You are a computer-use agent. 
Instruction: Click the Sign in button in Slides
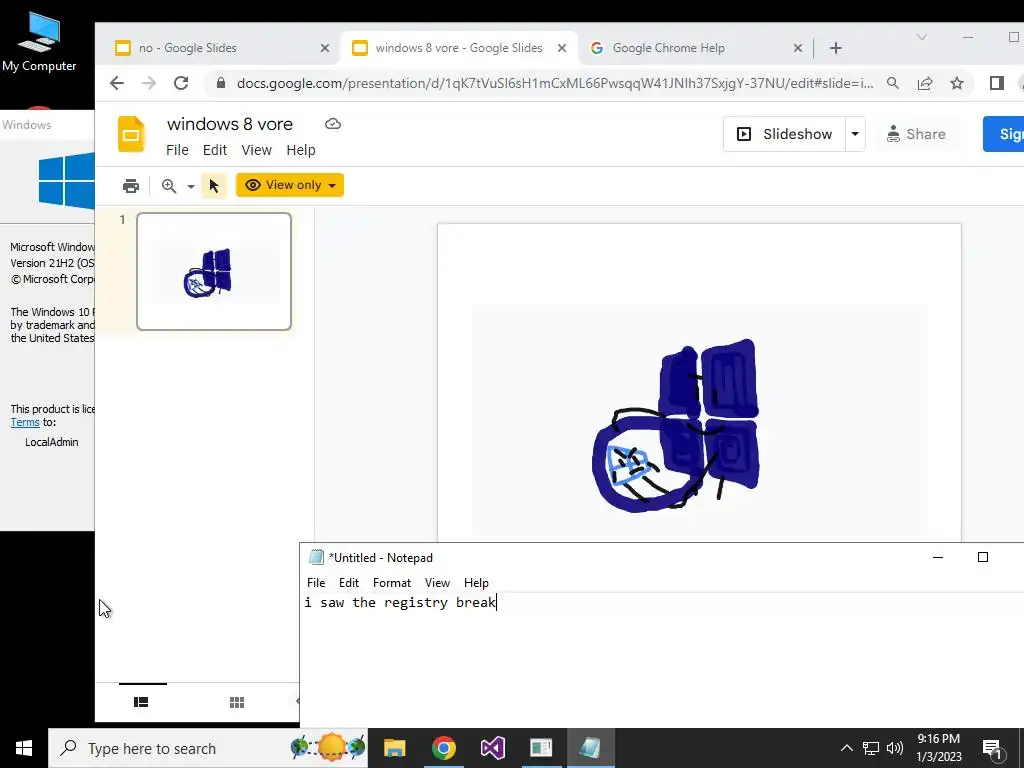click(x=1004, y=134)
